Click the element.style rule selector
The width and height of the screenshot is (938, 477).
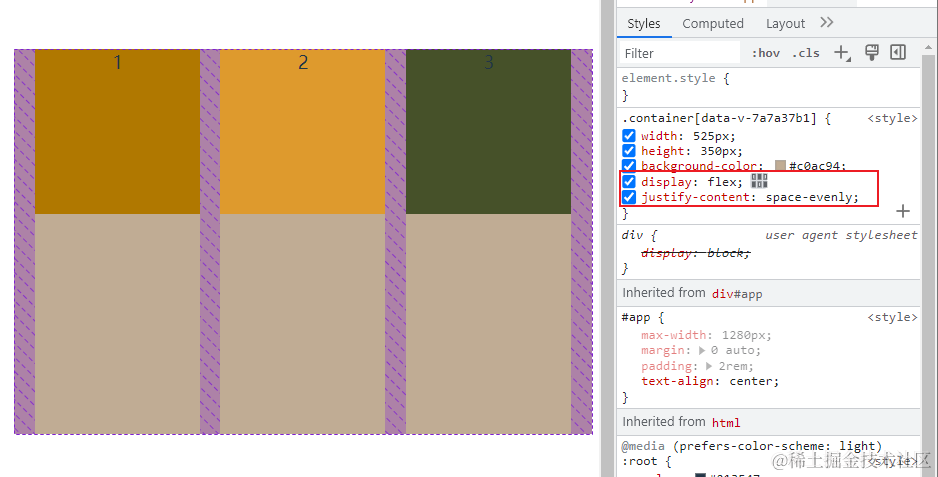[668, 78]
